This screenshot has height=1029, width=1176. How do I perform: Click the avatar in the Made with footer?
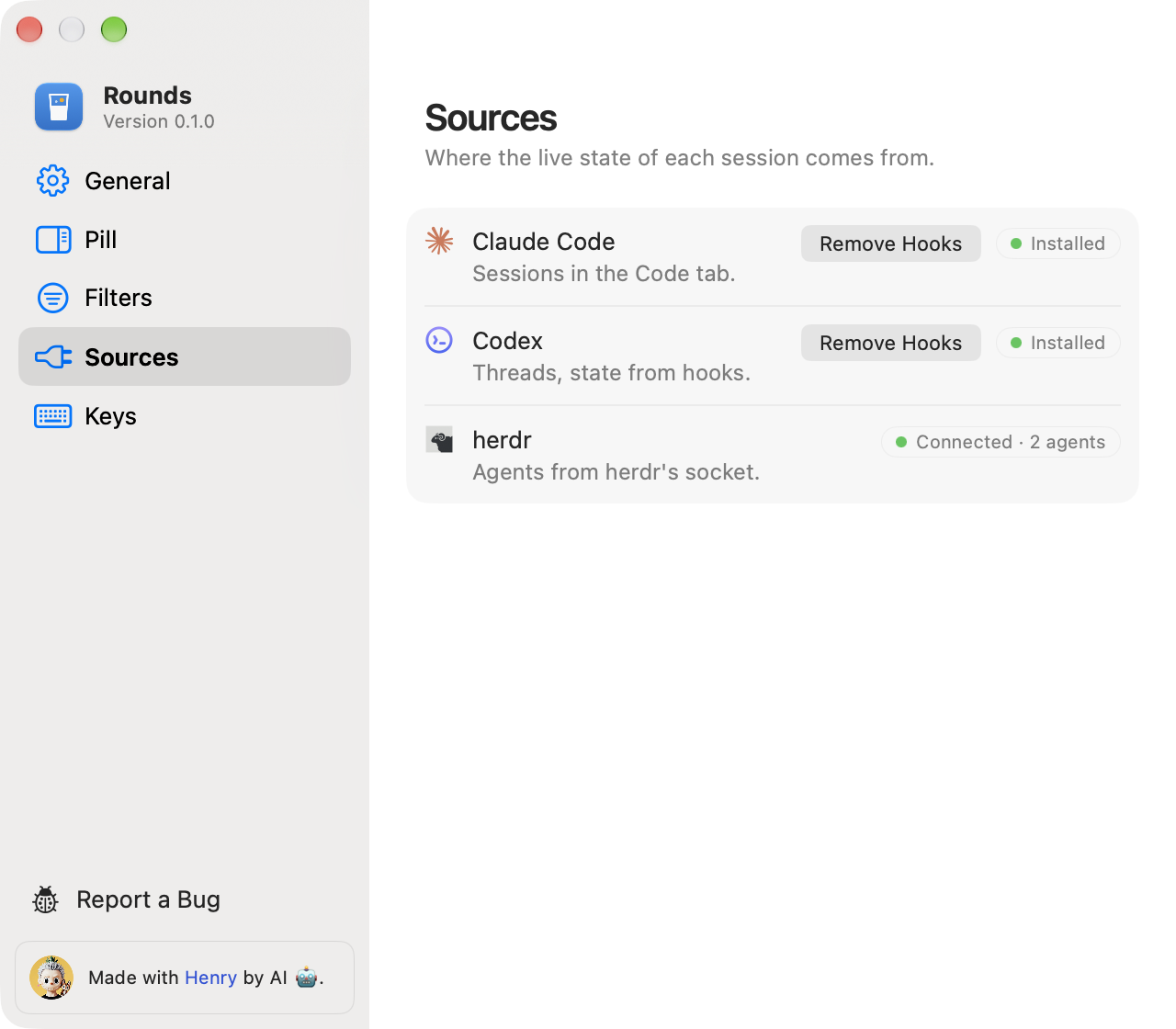pyautogui.click(x=51, y=978)
